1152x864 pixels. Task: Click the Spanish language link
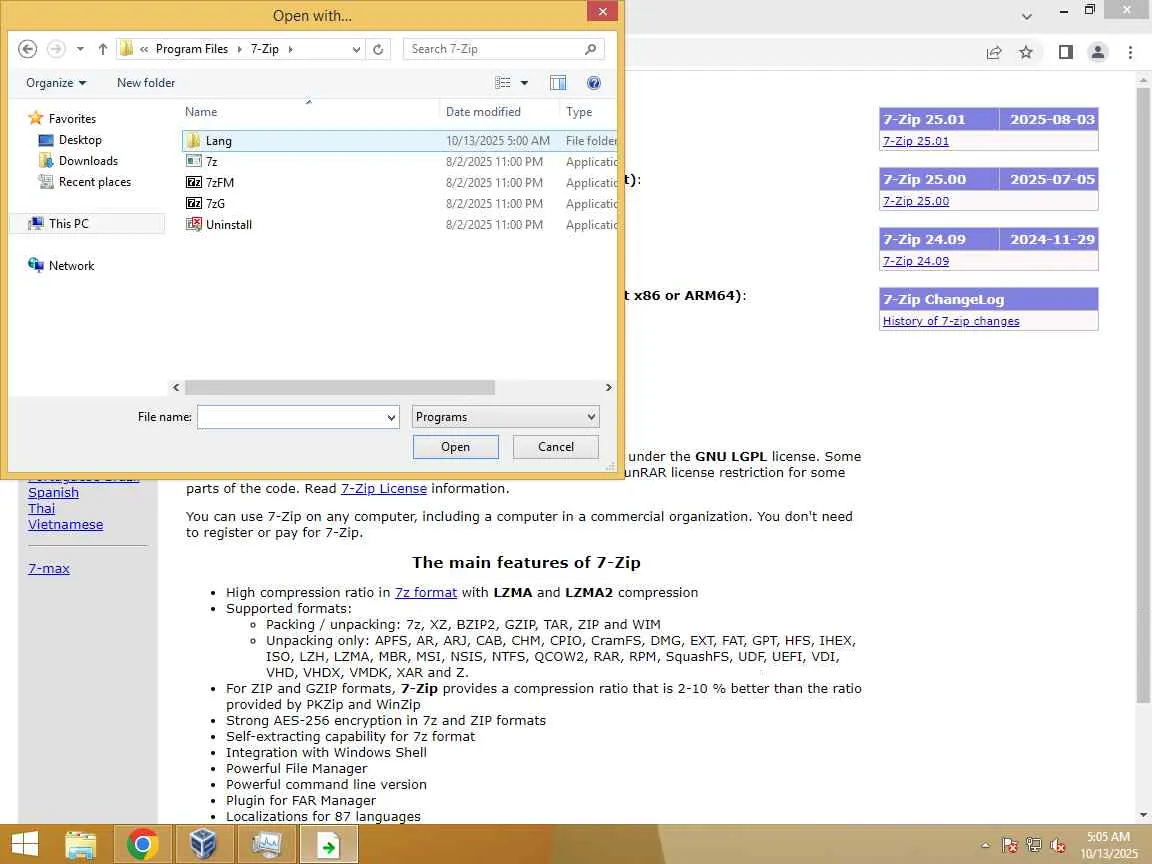tap(53, 493)
